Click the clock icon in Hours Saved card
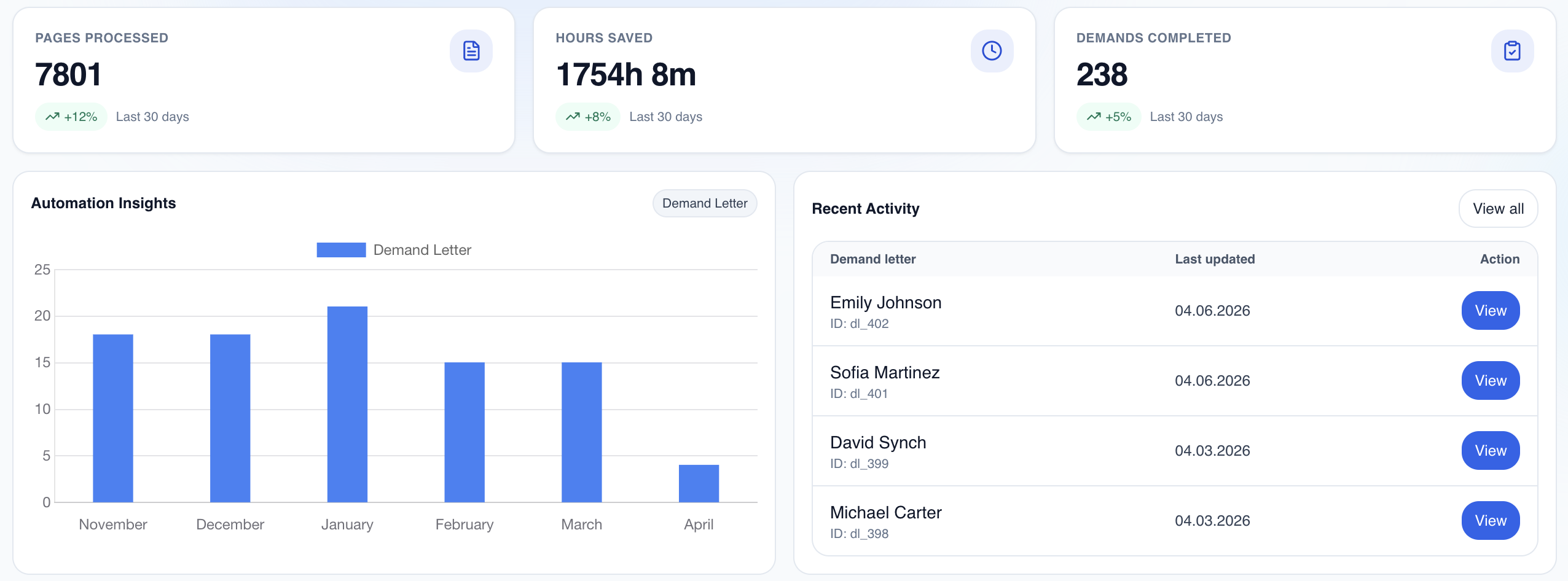 [x=991, y=51]
